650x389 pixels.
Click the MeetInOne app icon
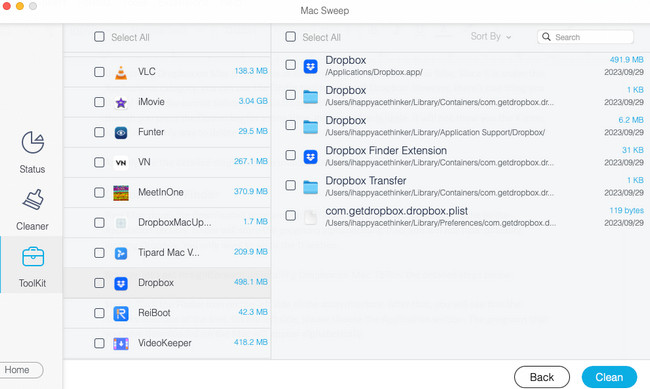121,193
